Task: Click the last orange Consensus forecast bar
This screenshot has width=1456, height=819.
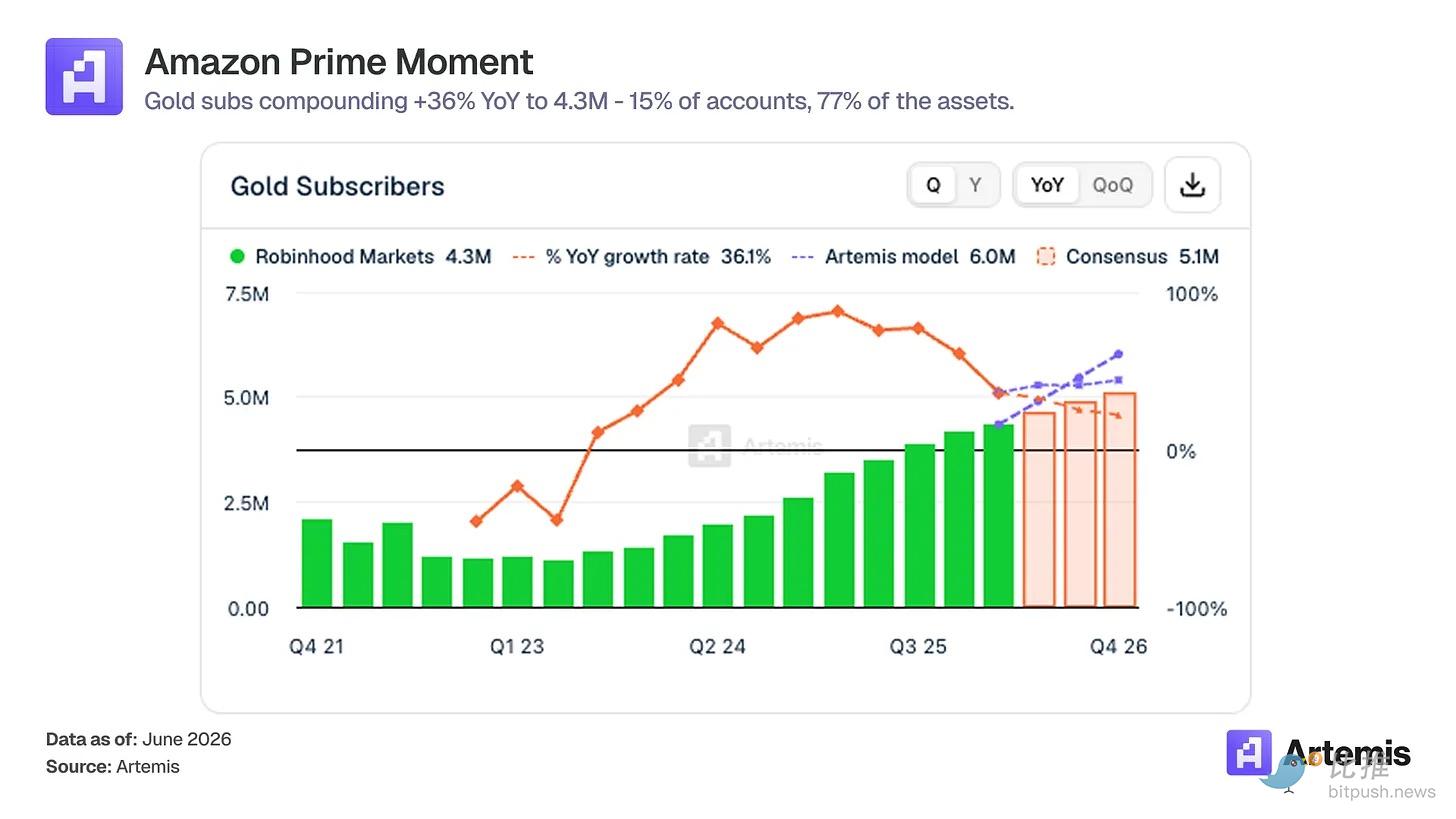Action: (1119, 499)
